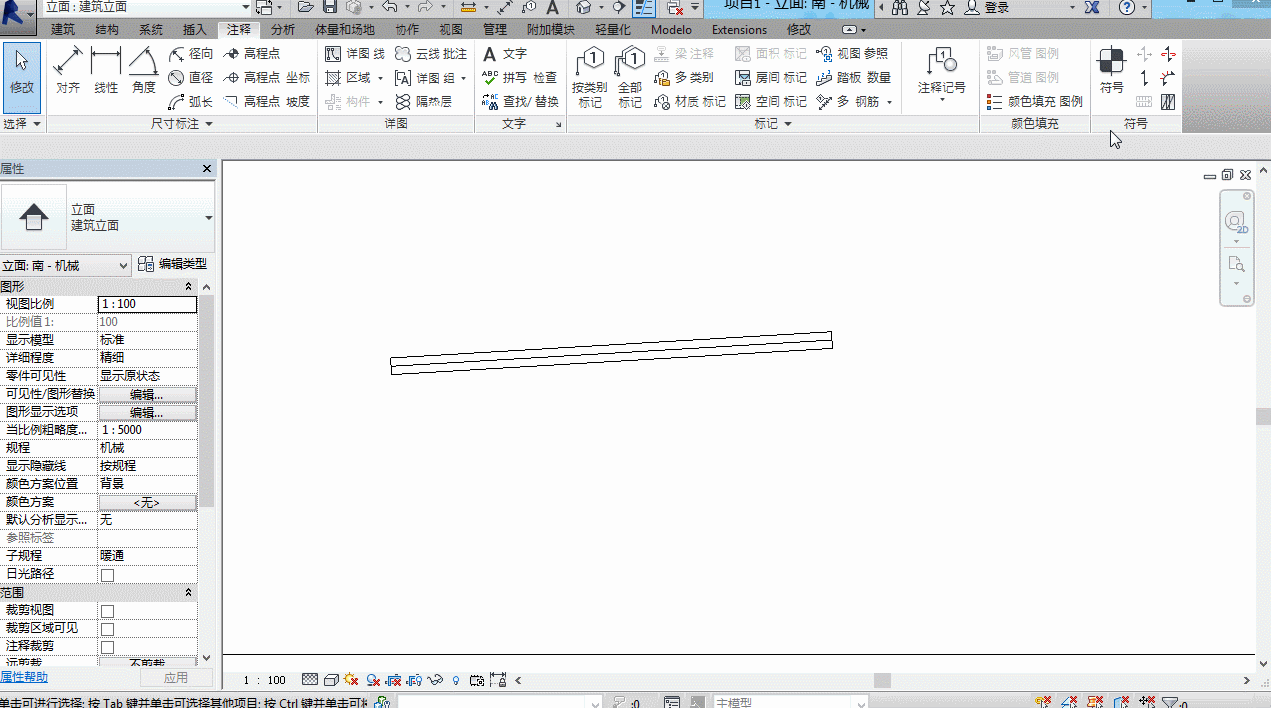Go to the 视图 ribbon tab
The image size is (1271, 708).
(451, 30)
